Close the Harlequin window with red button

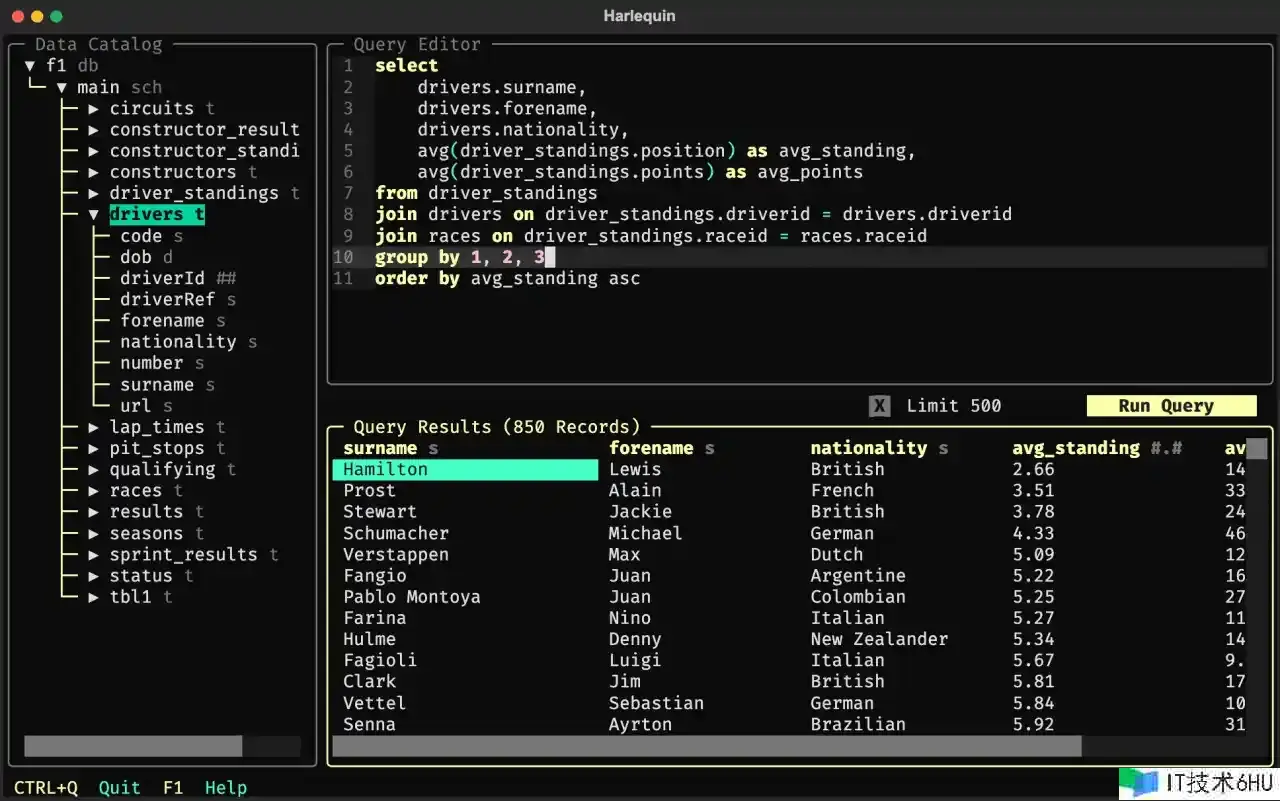coord(18,16)
